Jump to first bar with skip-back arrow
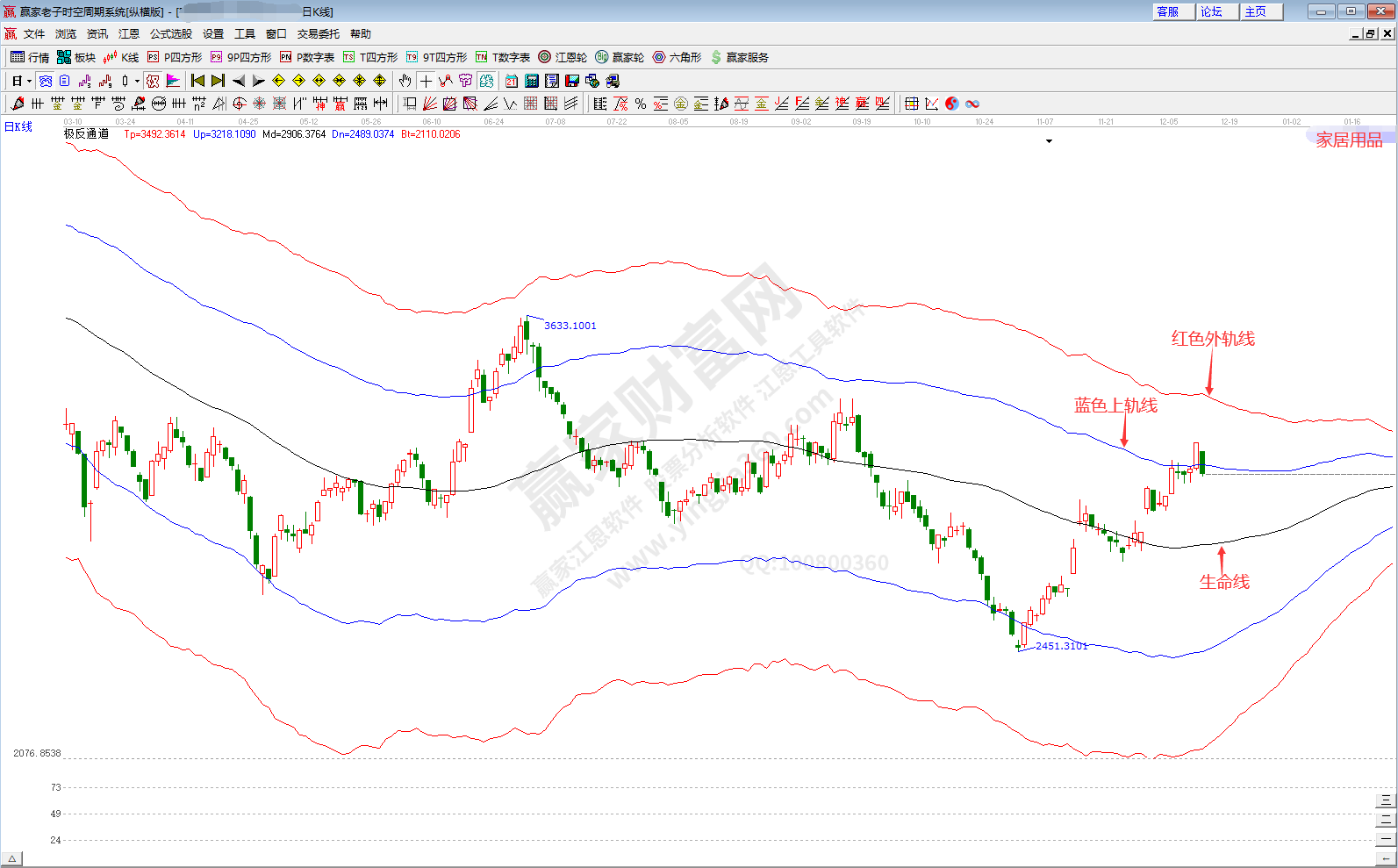Viewport: 1398px width, 868px height. pos(197,81)
